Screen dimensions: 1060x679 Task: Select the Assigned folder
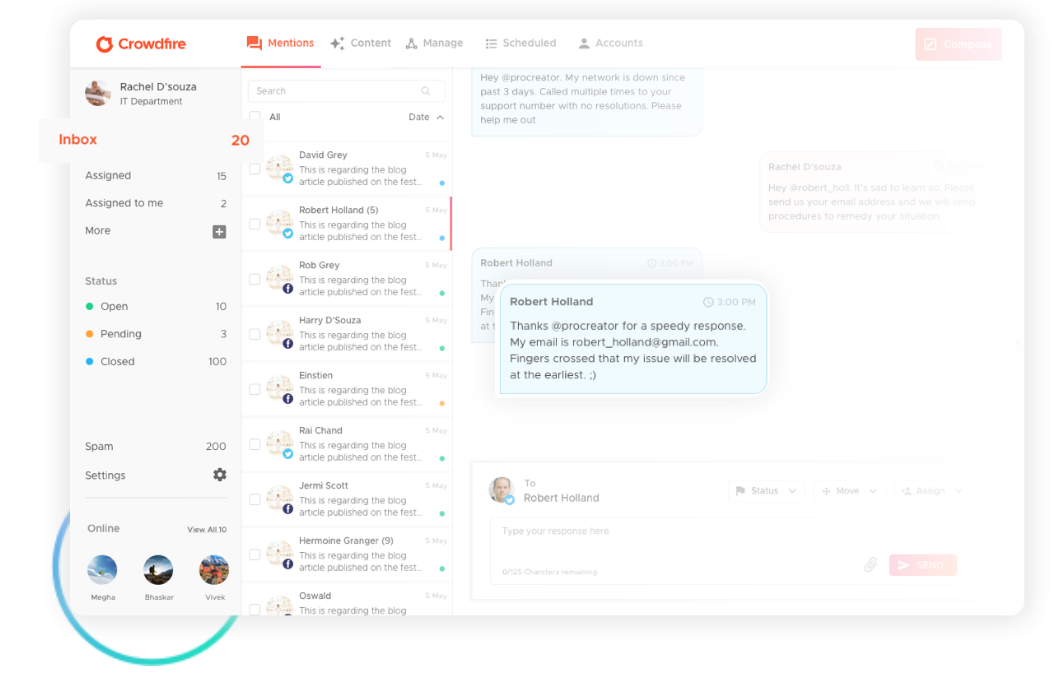click(155, 176)
